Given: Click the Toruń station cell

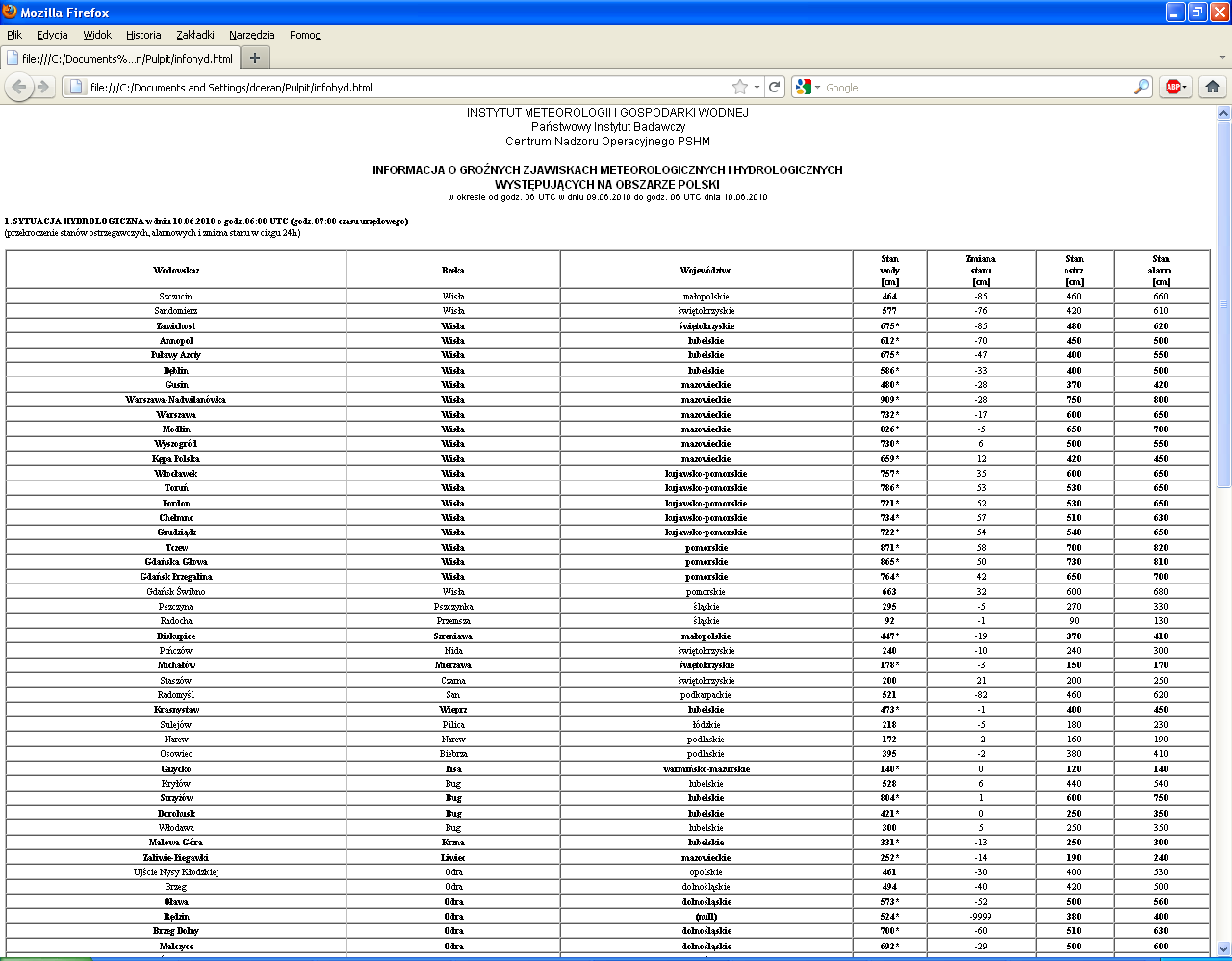Looking at the screenshot, I should (176, 488).
